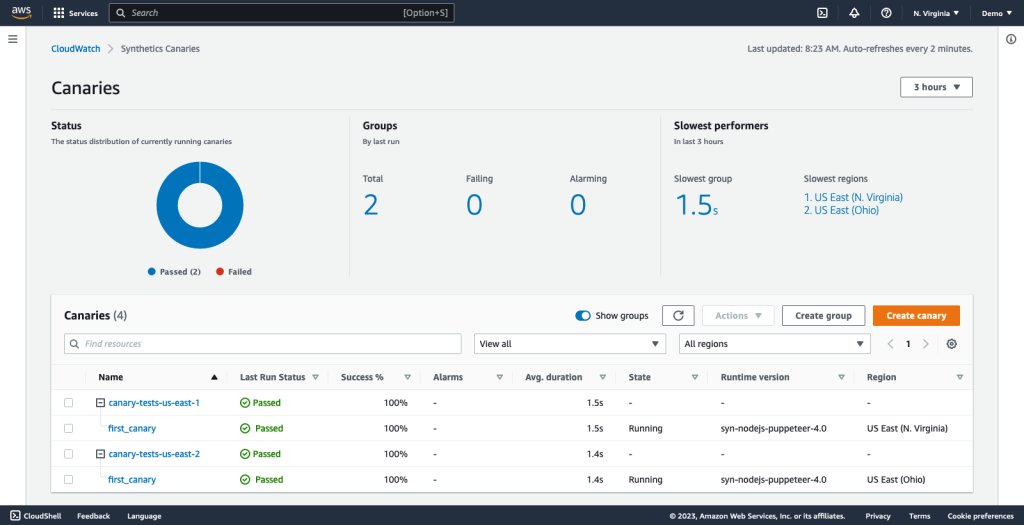Sort by Last Run Status column
This screenshot has height=525, width=1024.
pyautogui.click(x=315, y=377)
